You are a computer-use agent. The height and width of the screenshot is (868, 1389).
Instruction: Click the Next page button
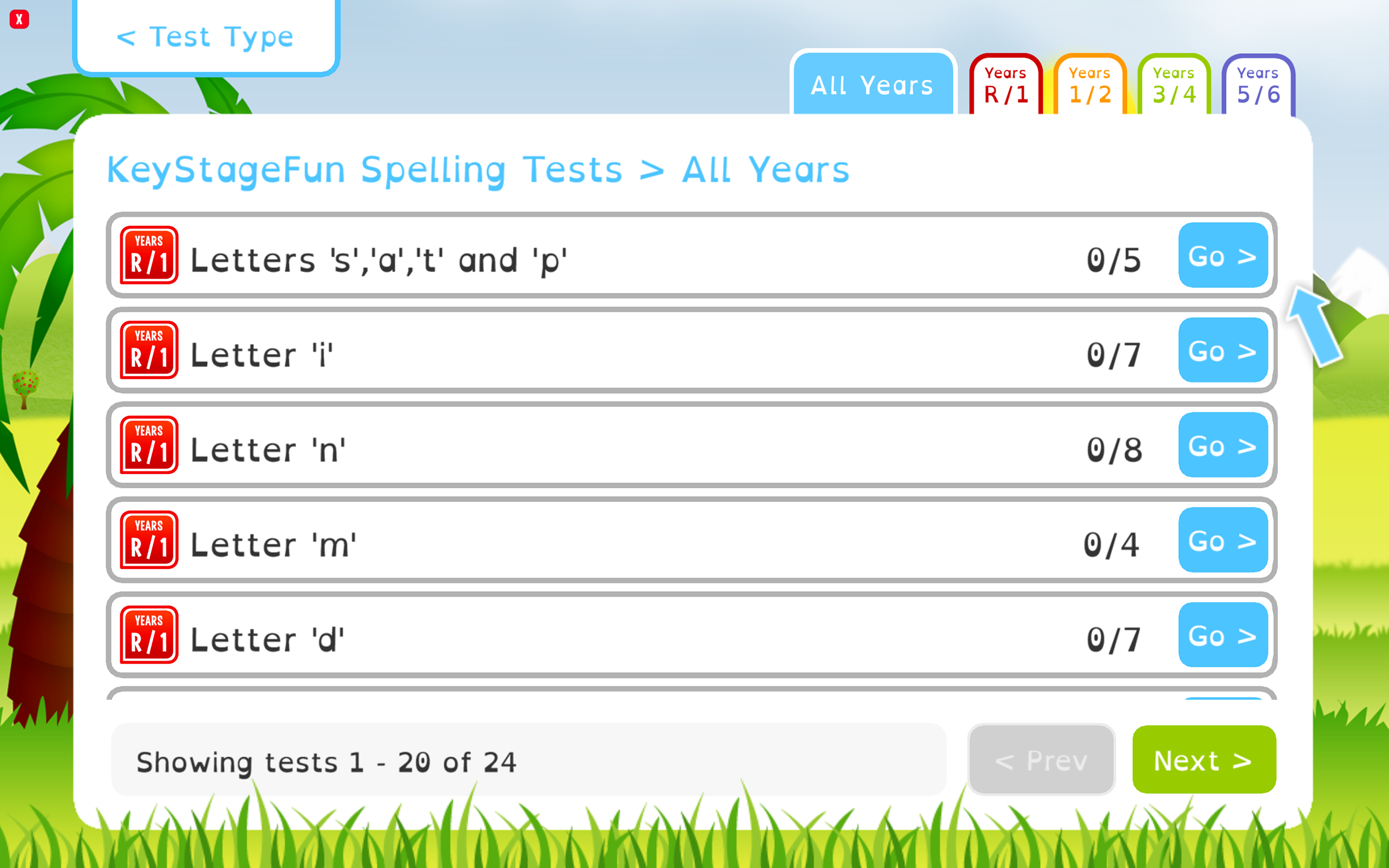coord(1203,761)
